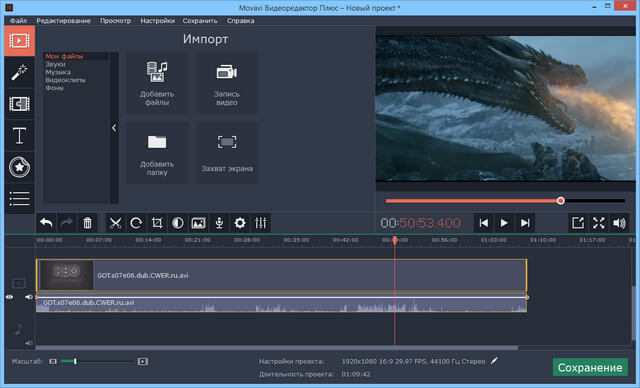Open audio equalizer sliders icon

tap(260, 223)
